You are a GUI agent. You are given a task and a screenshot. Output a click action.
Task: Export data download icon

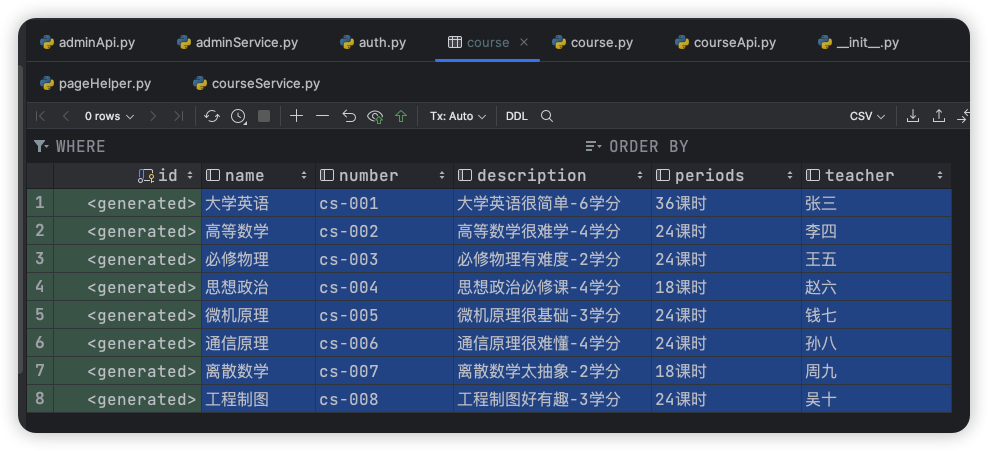tap(912, 116)
